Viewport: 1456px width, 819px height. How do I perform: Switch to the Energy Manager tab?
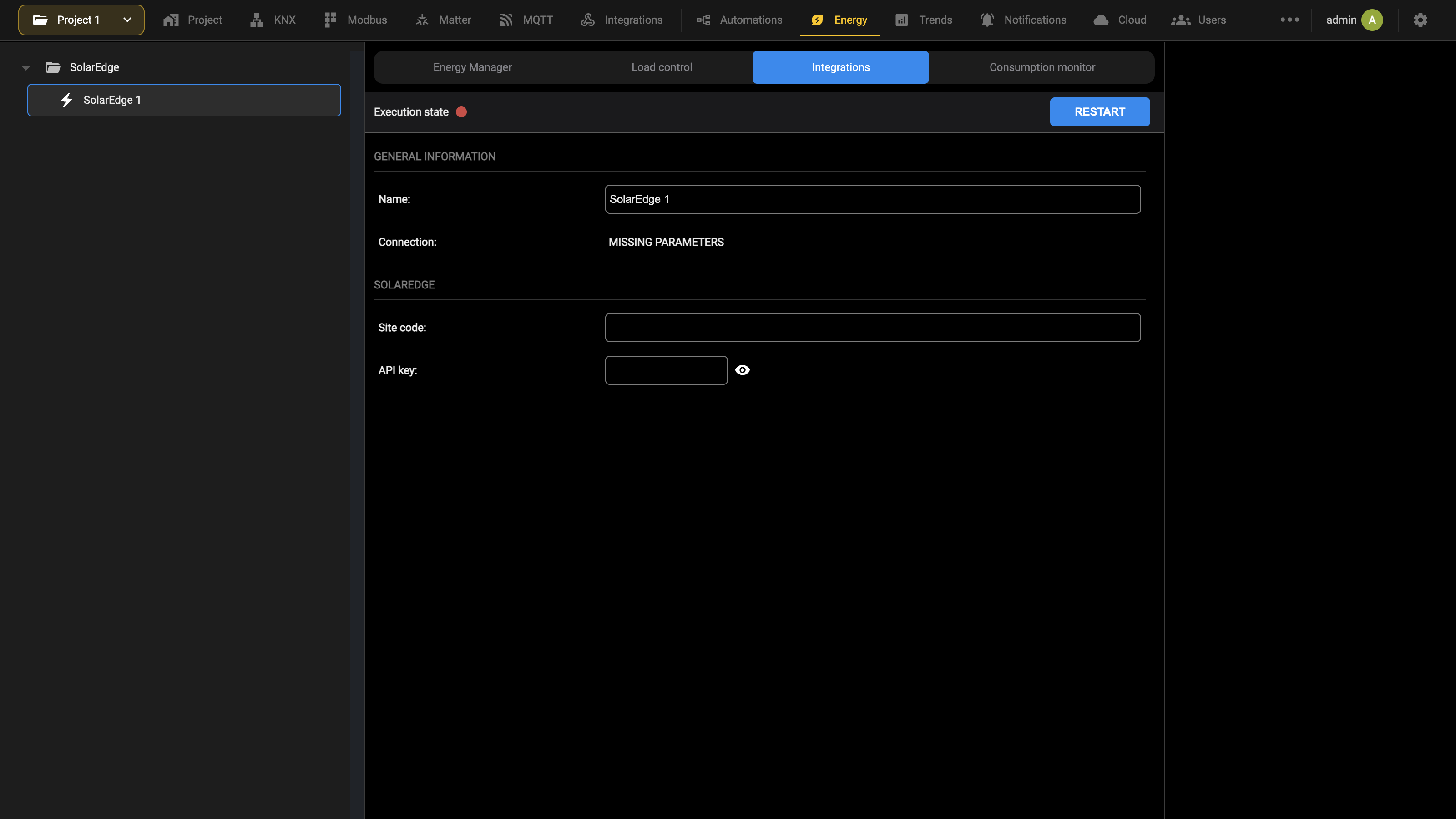click(473, 67)
